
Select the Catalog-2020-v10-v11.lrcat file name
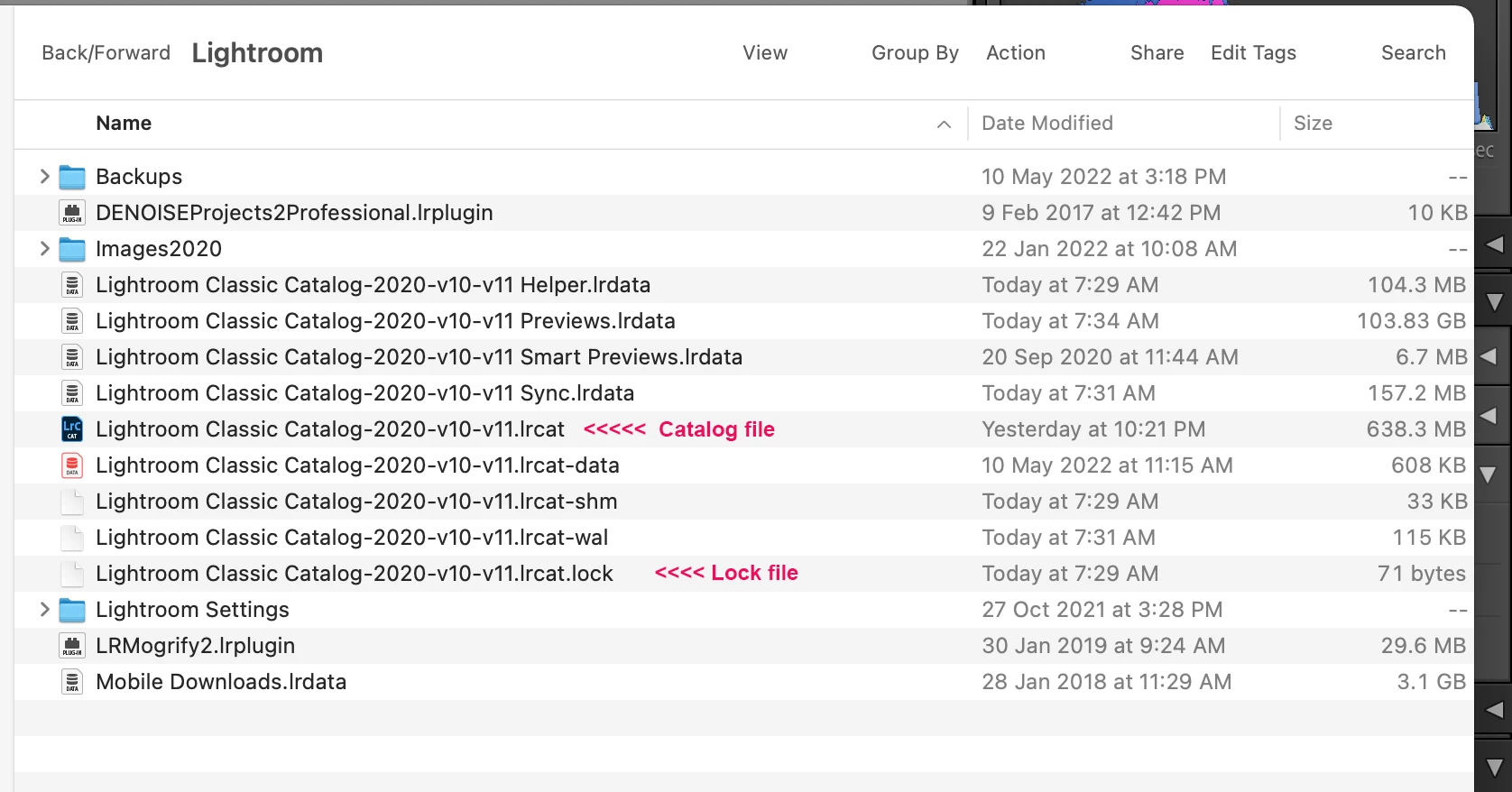(x=330, y=429)
